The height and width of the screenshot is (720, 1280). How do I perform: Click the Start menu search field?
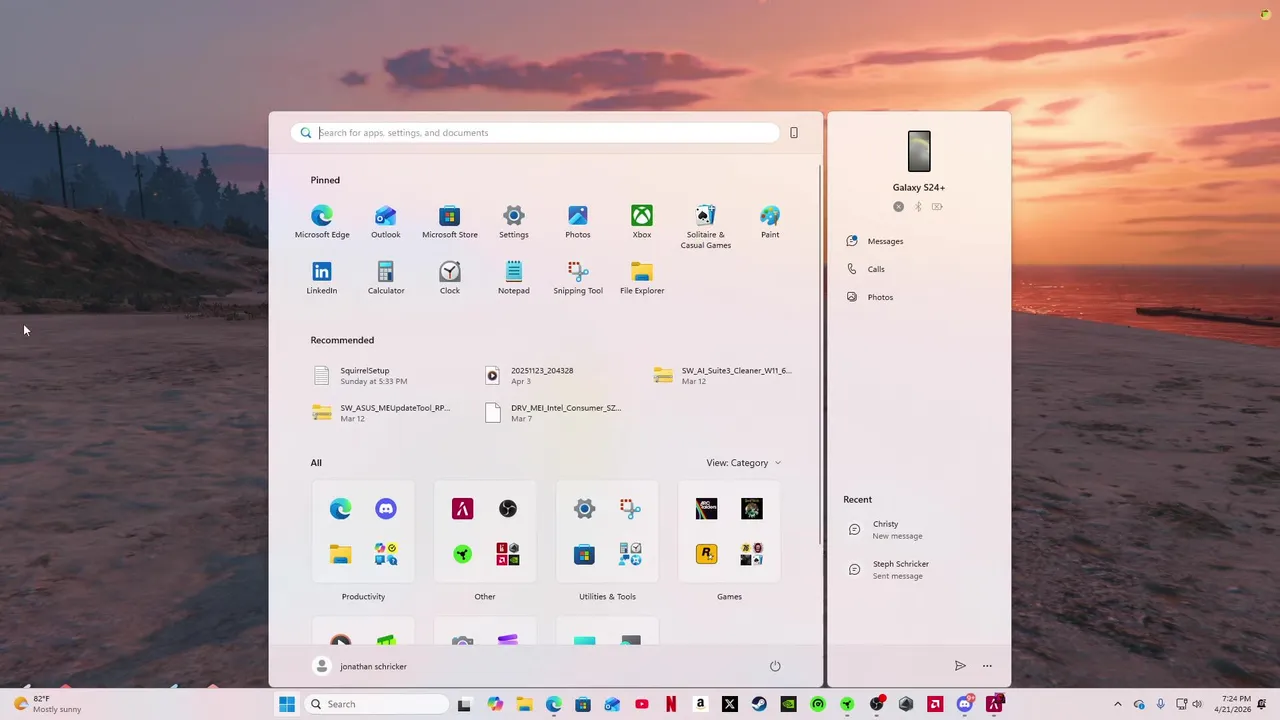pos(535,133)
